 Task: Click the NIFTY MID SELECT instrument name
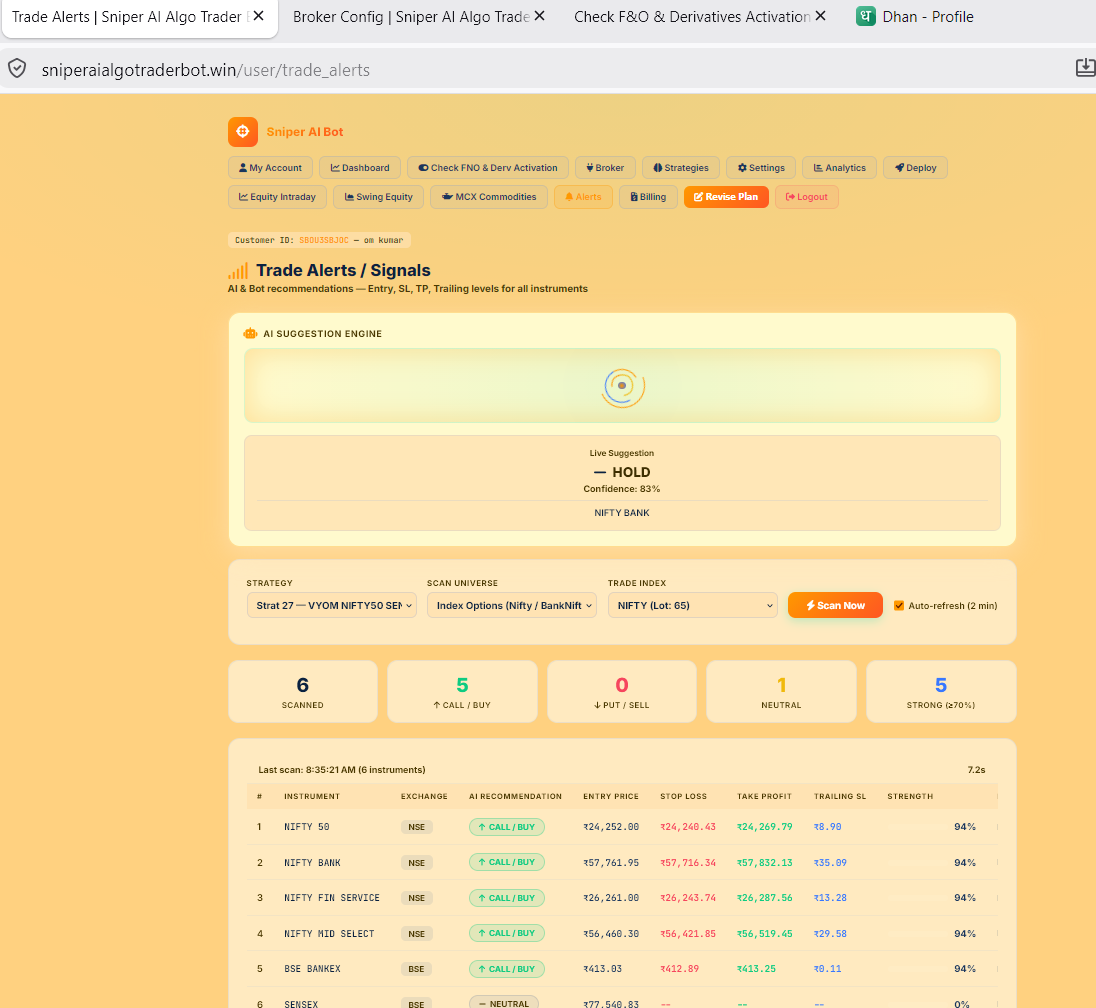[x=329, y=934]
